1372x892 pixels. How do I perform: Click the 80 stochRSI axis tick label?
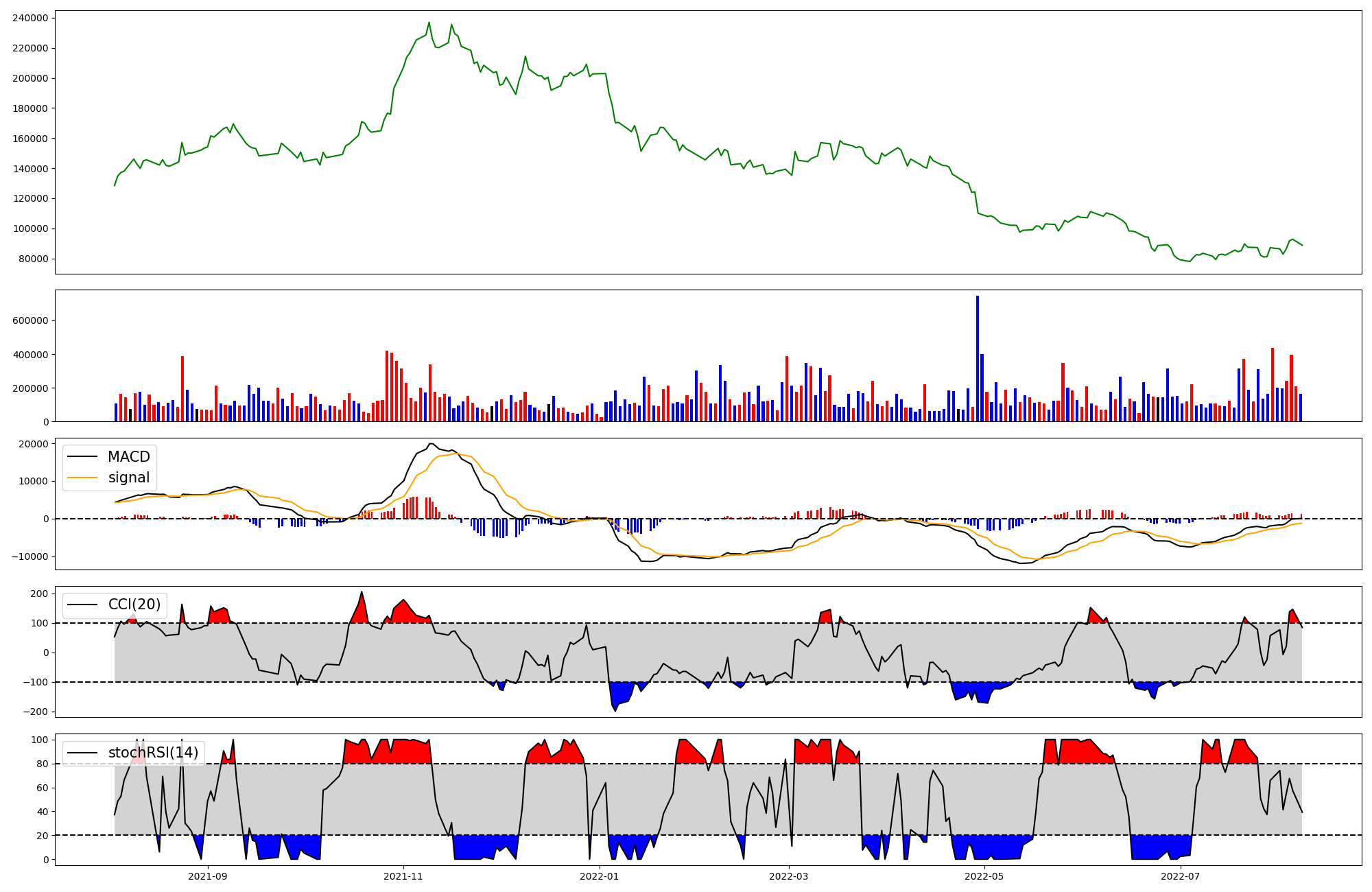[x=43, y=764]
